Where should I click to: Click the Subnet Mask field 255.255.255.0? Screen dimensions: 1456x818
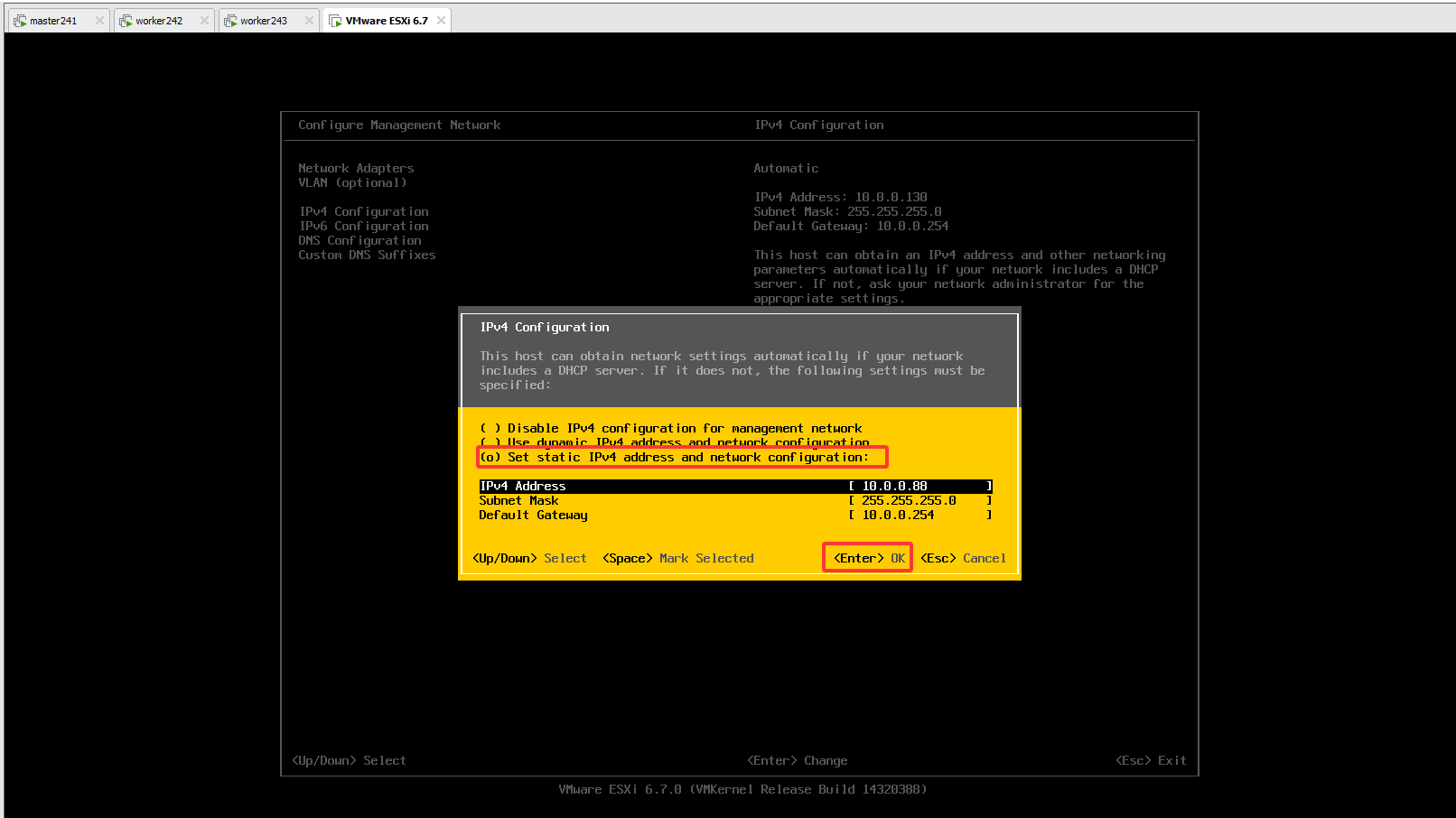920,500
